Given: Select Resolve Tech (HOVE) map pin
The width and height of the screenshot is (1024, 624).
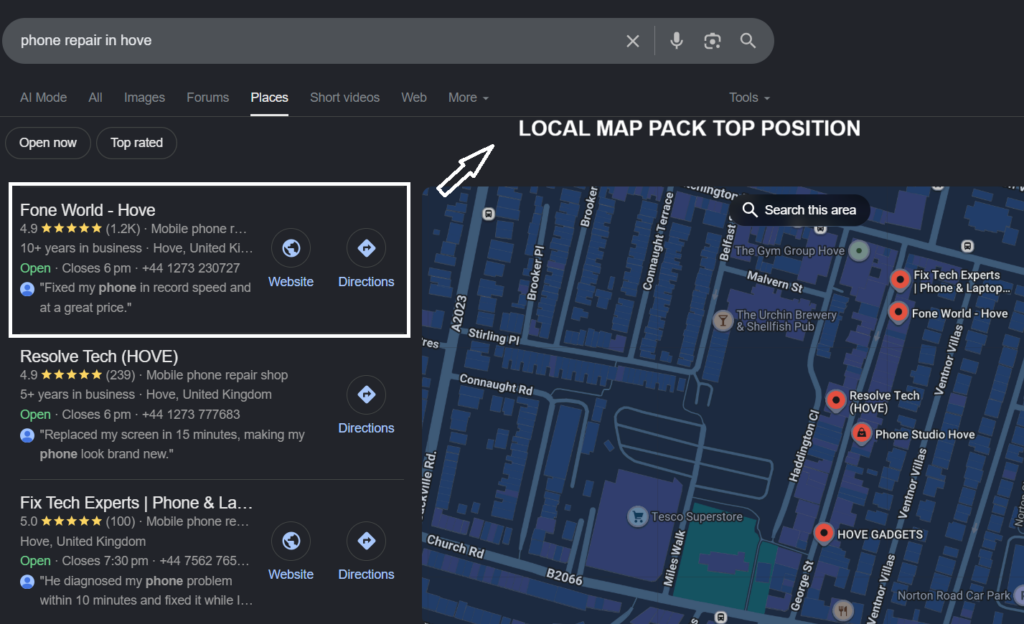Looking at the screenshot, I should coord(836,399).
